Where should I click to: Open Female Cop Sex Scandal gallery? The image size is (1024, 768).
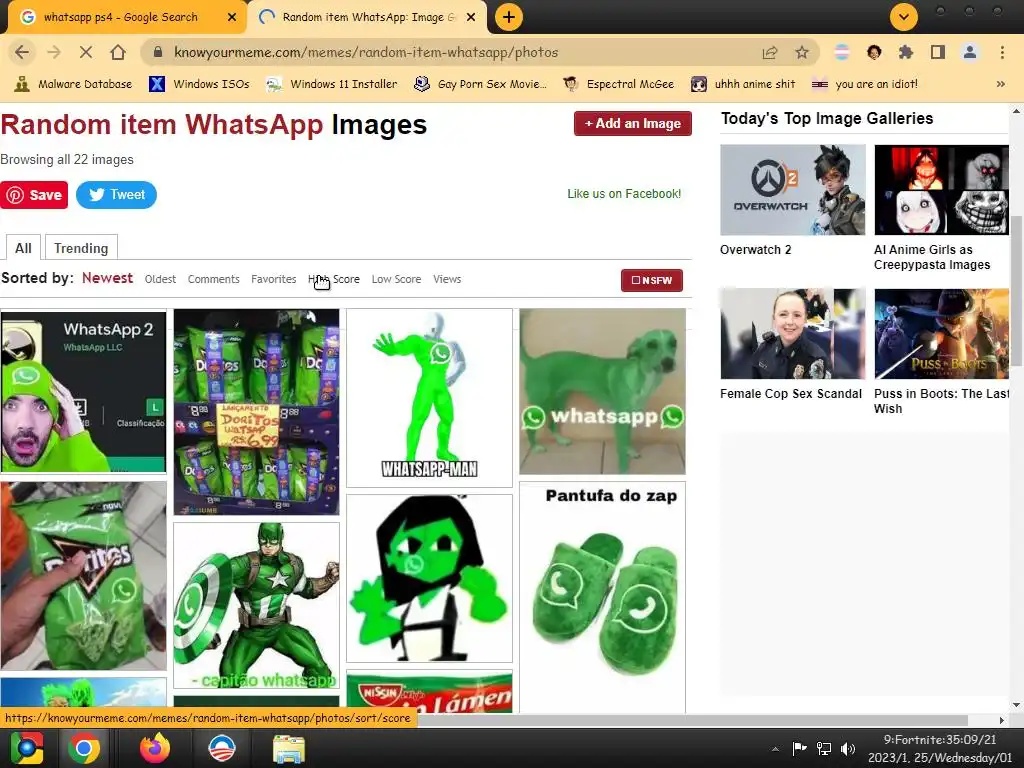793,334
